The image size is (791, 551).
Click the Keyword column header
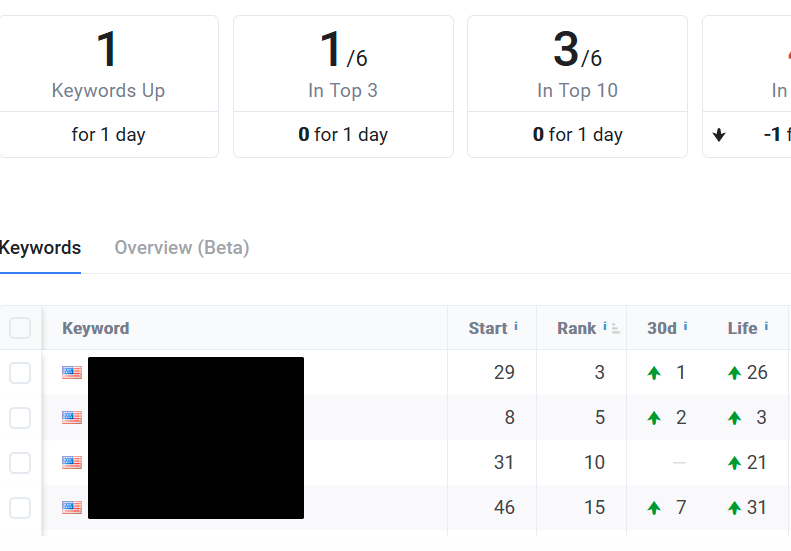coord(96,328)
